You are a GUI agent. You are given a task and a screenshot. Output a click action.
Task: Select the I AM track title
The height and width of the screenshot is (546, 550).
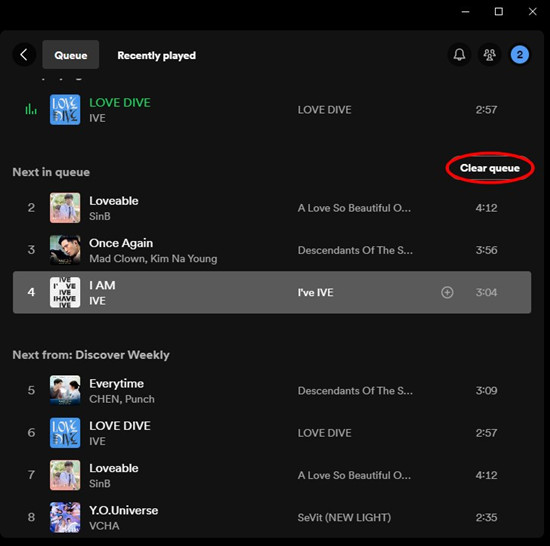coord(102,285)
